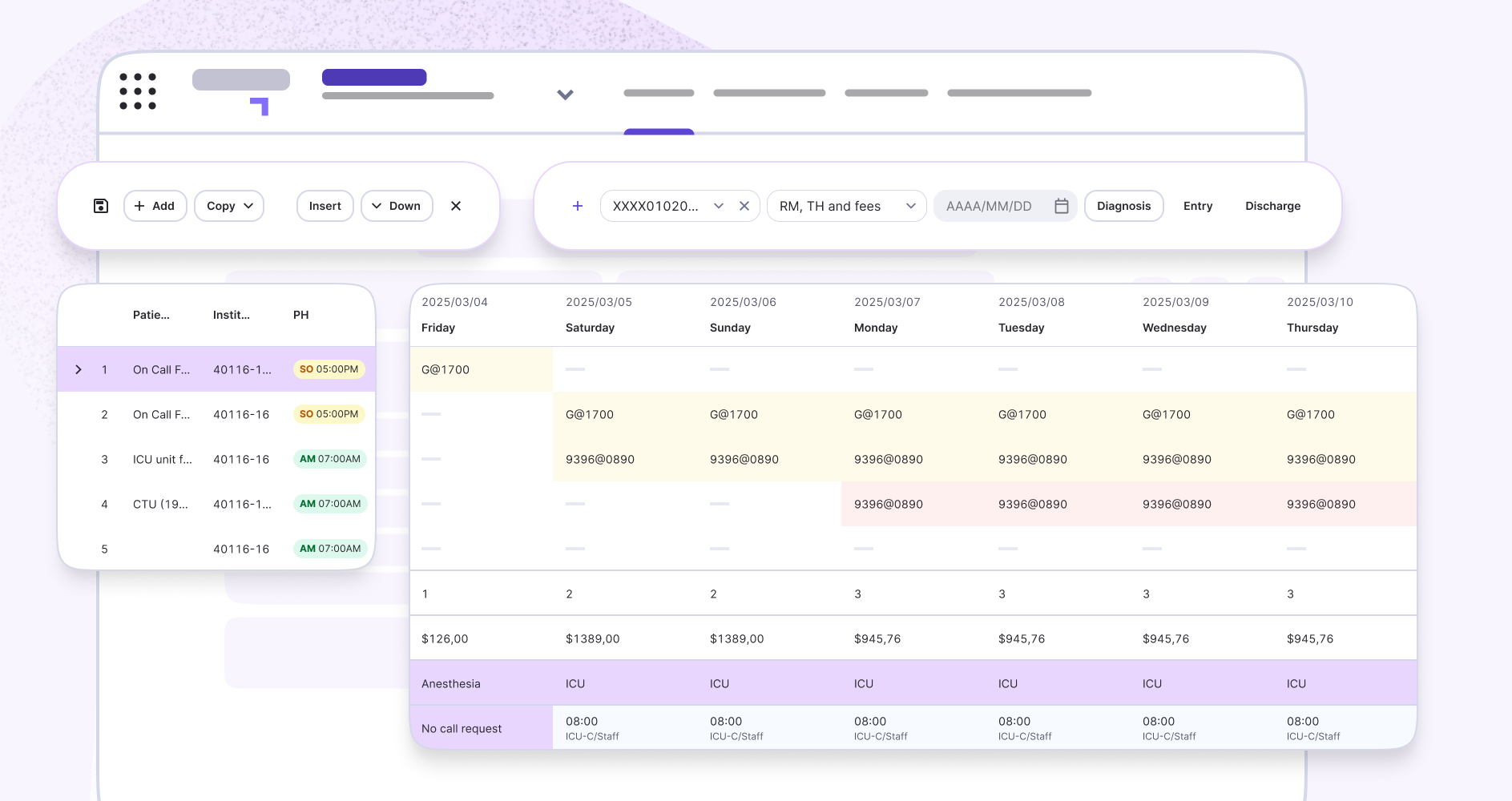
Task: Switch to the Discharge tab
Action: (1272, 206)
